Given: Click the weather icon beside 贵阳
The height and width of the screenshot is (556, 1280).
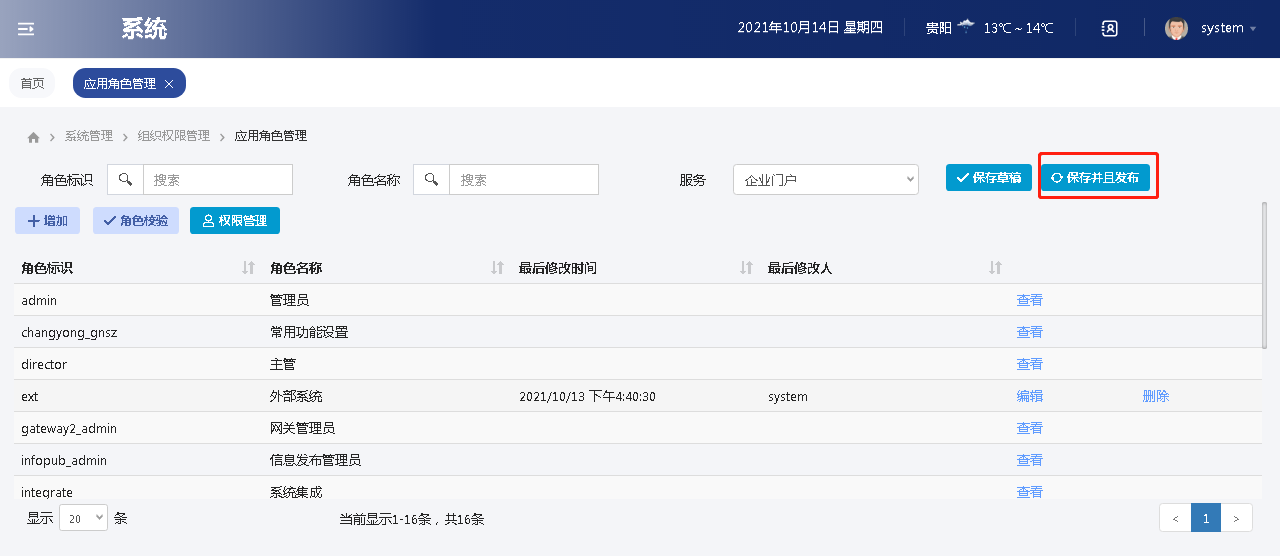Looking at the screenshot, I should coord(965,27).
